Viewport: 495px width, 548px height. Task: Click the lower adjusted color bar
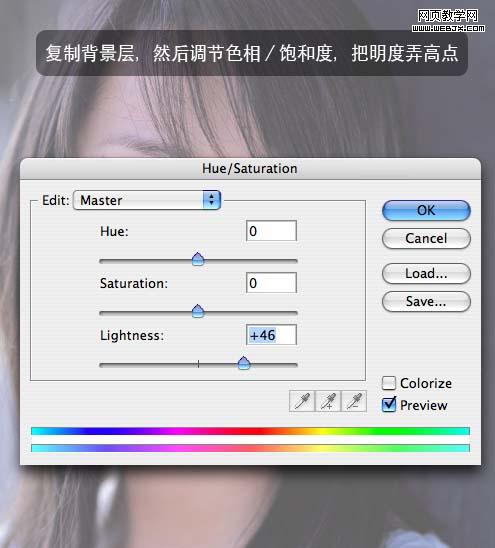point(250,448)
